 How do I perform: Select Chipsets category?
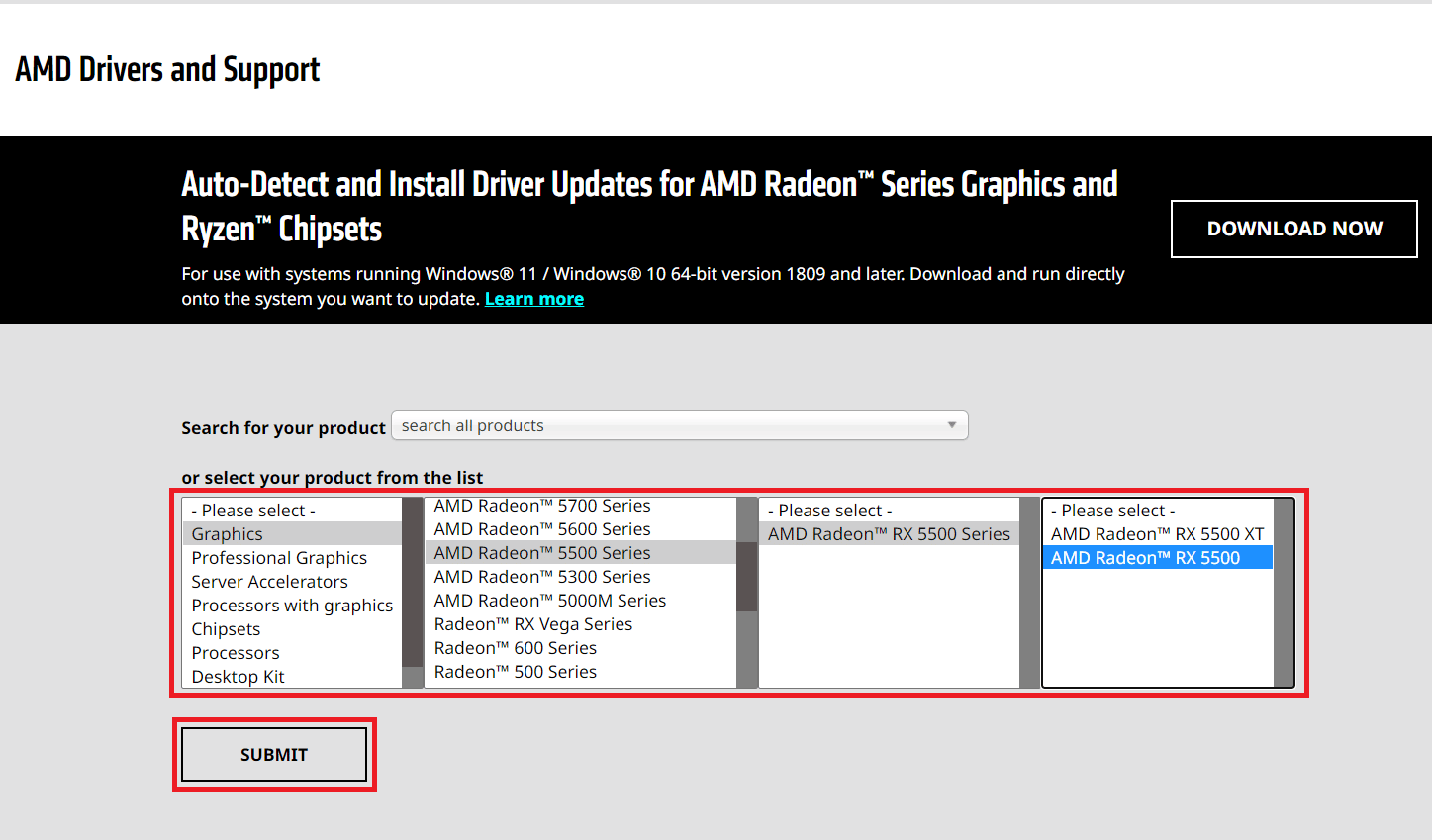(292, 629)
